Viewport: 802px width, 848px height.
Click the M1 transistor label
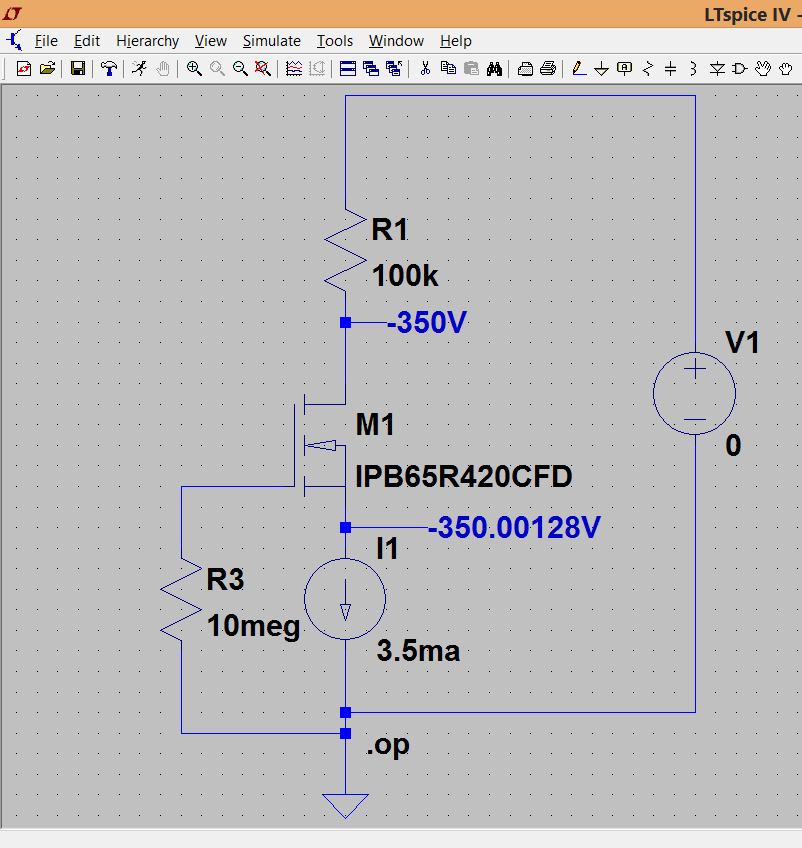pyautogui.click(x=375, y=425)
